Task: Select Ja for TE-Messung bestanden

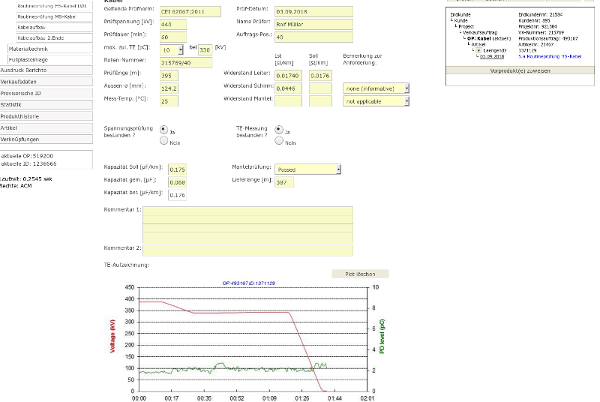Action: (279, 129)
